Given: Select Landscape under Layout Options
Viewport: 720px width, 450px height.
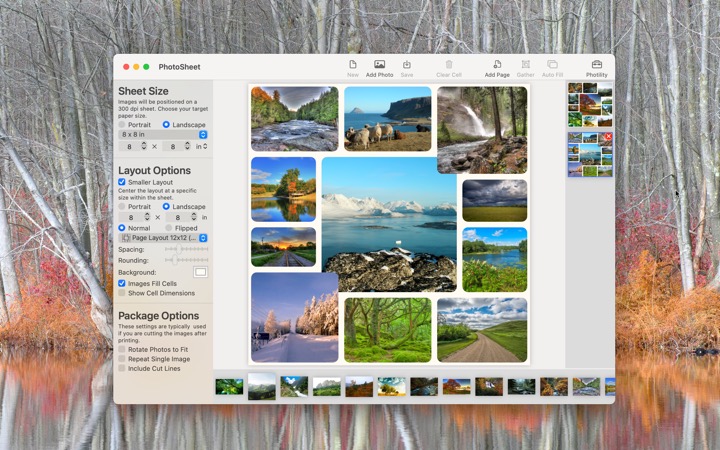Looking at the screenshot, I should (166, 207).
